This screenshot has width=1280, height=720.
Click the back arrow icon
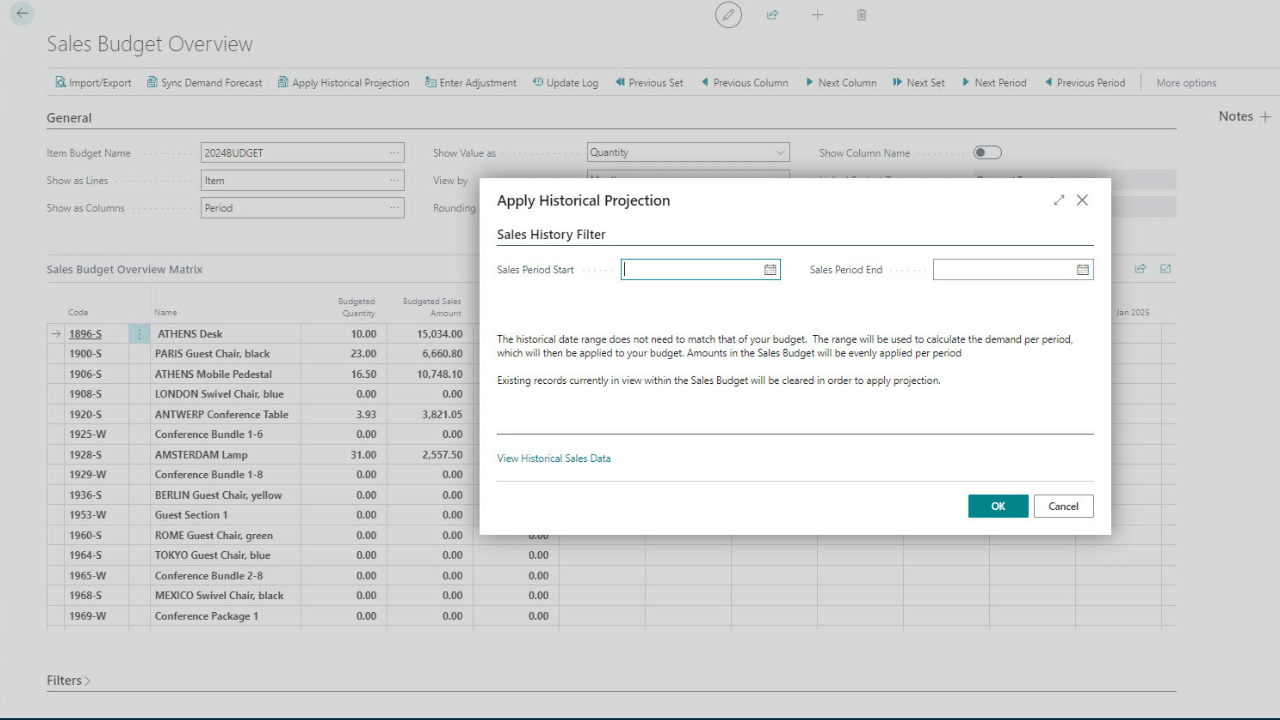tap(22, 14)
